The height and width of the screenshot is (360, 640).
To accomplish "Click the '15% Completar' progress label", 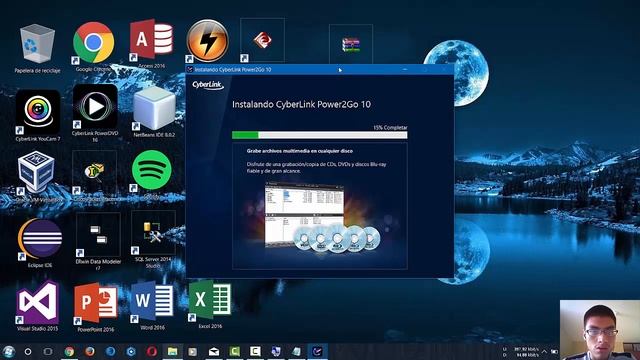I will [x=390, y=127].
